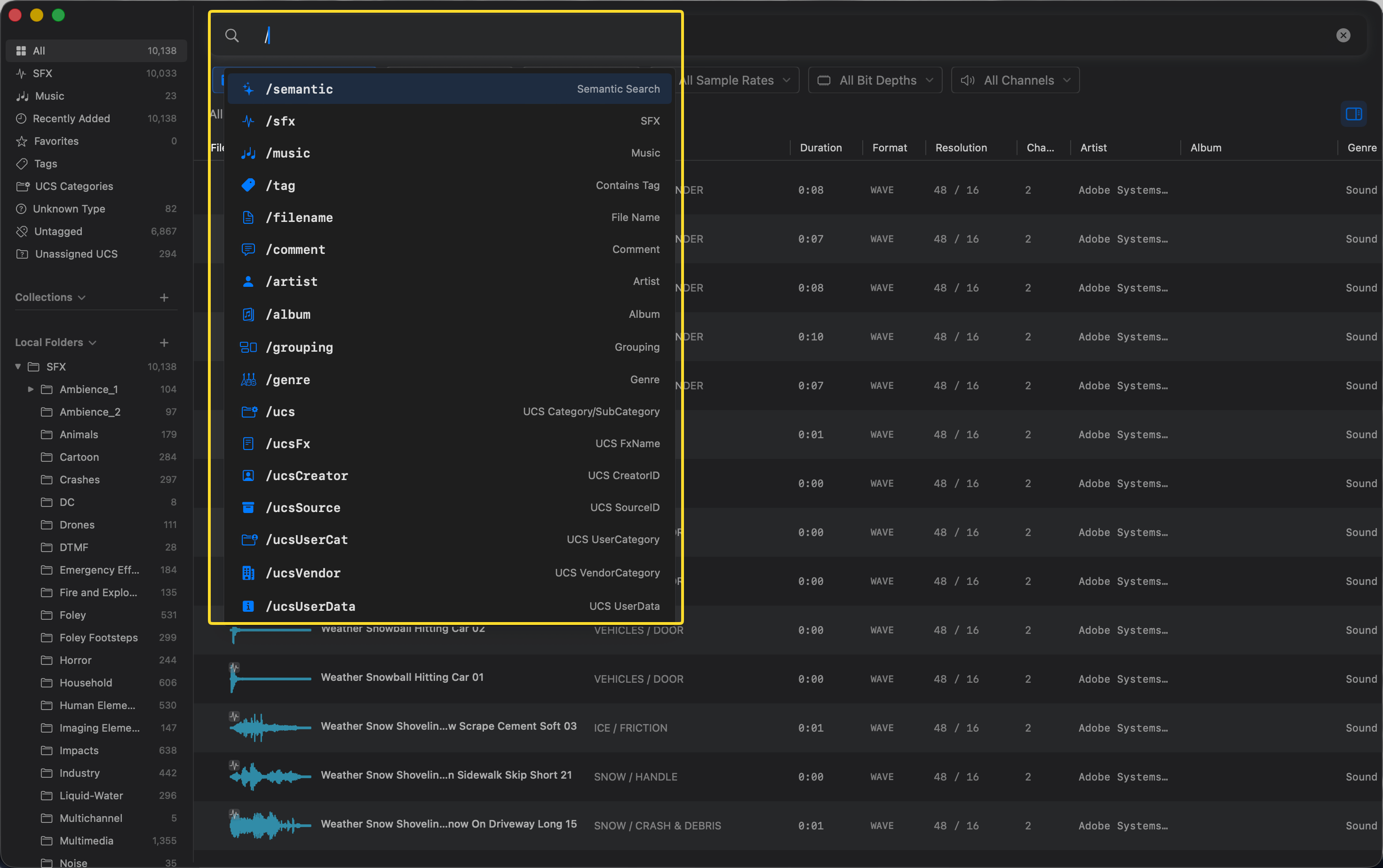Sort by the Resolution column header
The height and width of the screenshot is (868, 1383).
961,148
